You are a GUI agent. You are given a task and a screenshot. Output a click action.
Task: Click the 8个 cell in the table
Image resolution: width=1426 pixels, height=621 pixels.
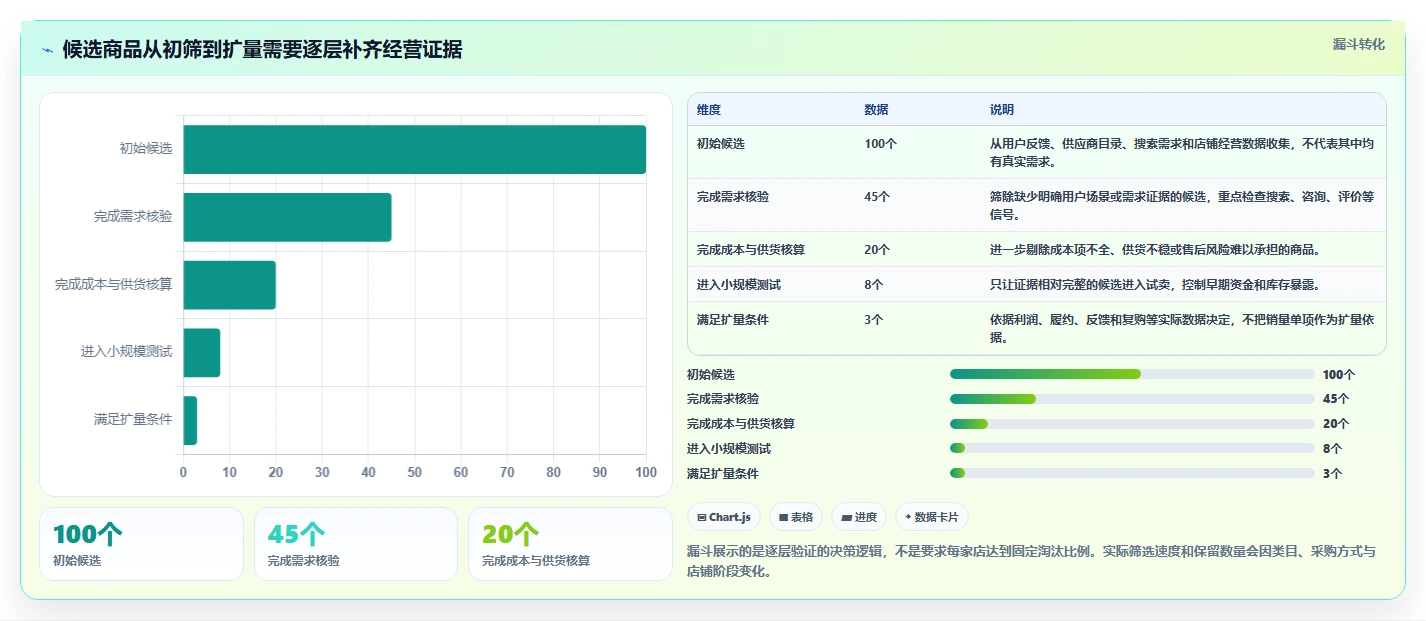(x=874, y=285)
